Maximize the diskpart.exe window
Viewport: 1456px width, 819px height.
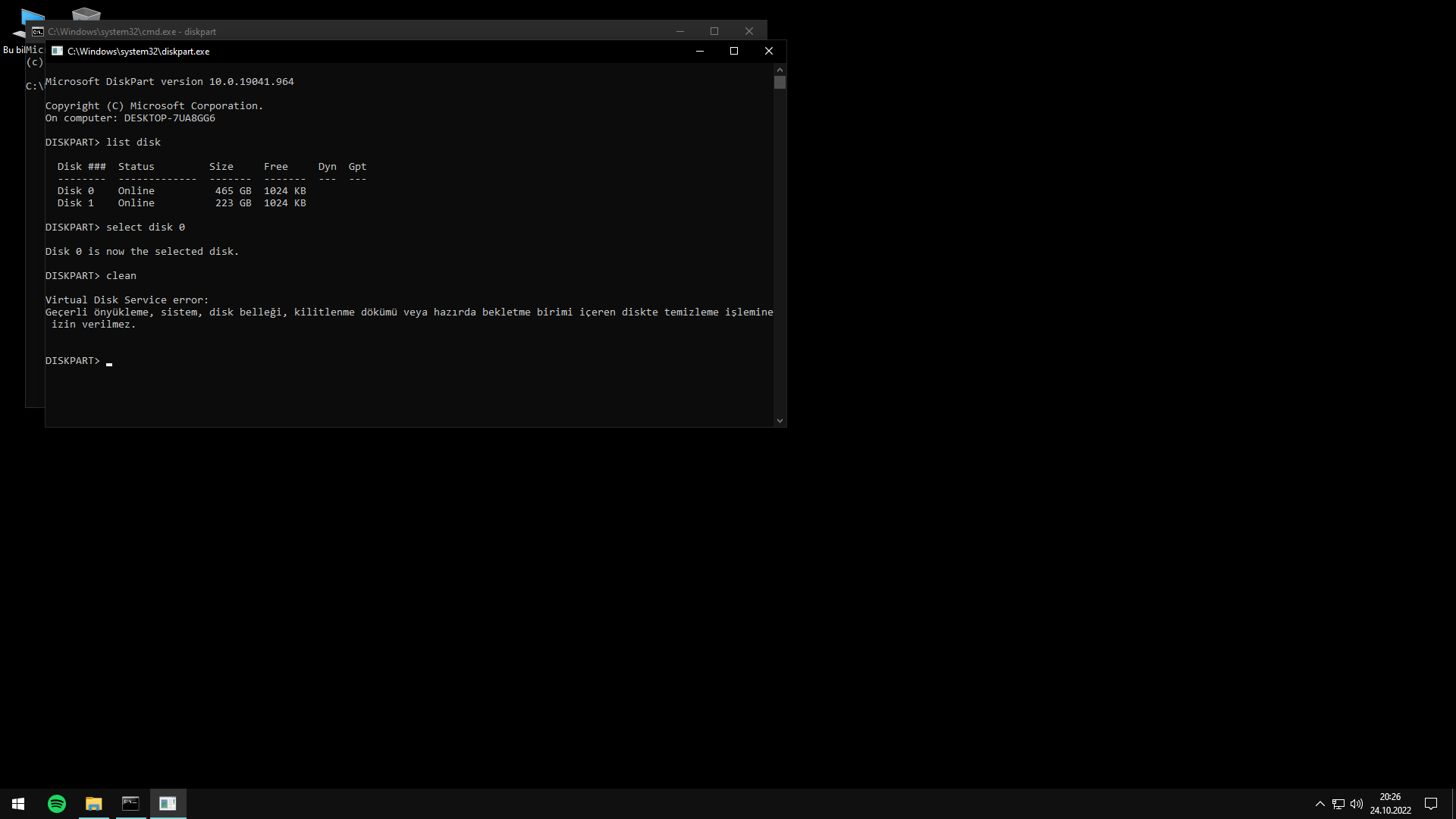pyautogui.click(x=734, y=51)
